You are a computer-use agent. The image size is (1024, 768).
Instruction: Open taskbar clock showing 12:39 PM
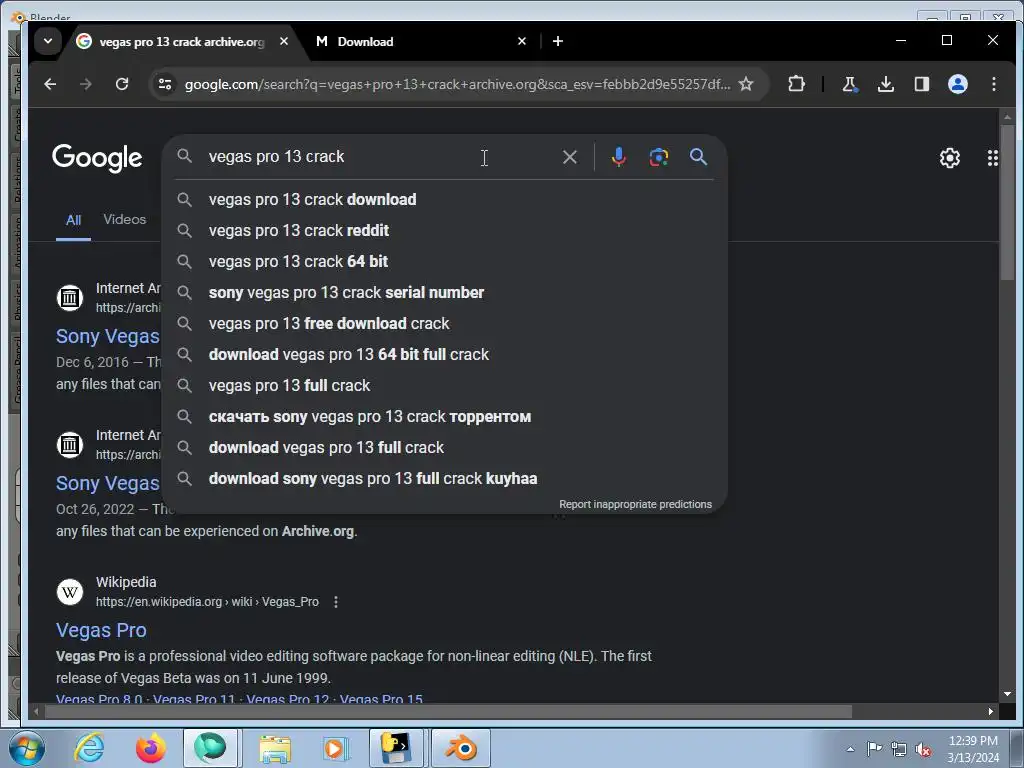pos(973,749)
